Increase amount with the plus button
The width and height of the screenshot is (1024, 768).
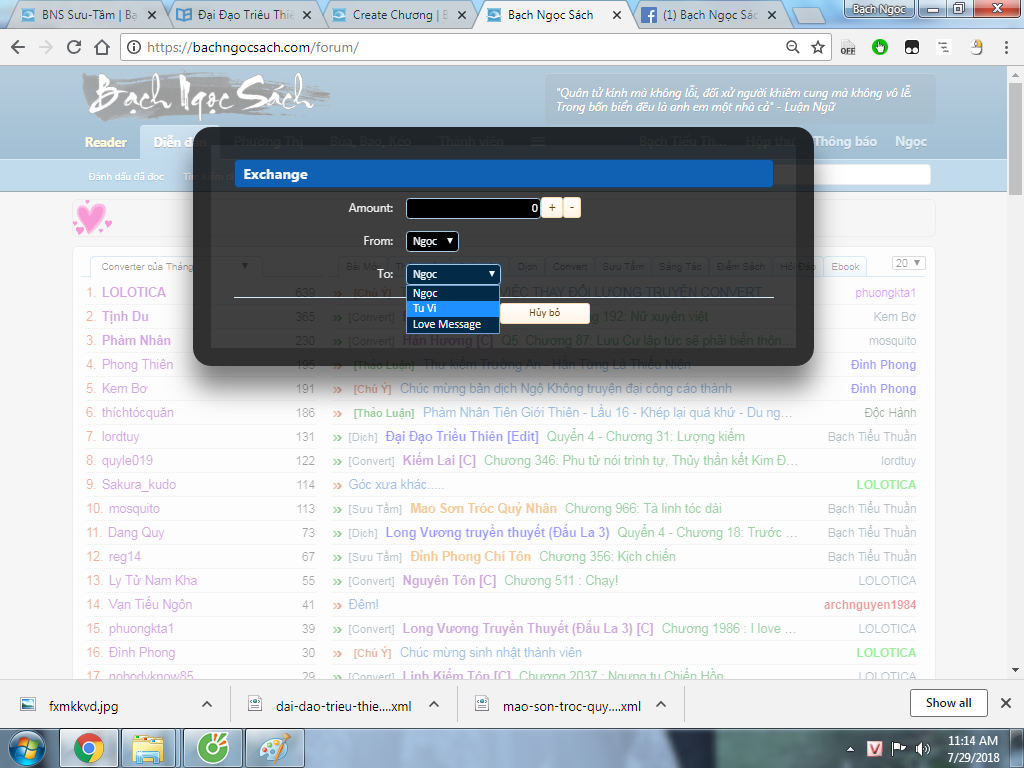[551, 208]
